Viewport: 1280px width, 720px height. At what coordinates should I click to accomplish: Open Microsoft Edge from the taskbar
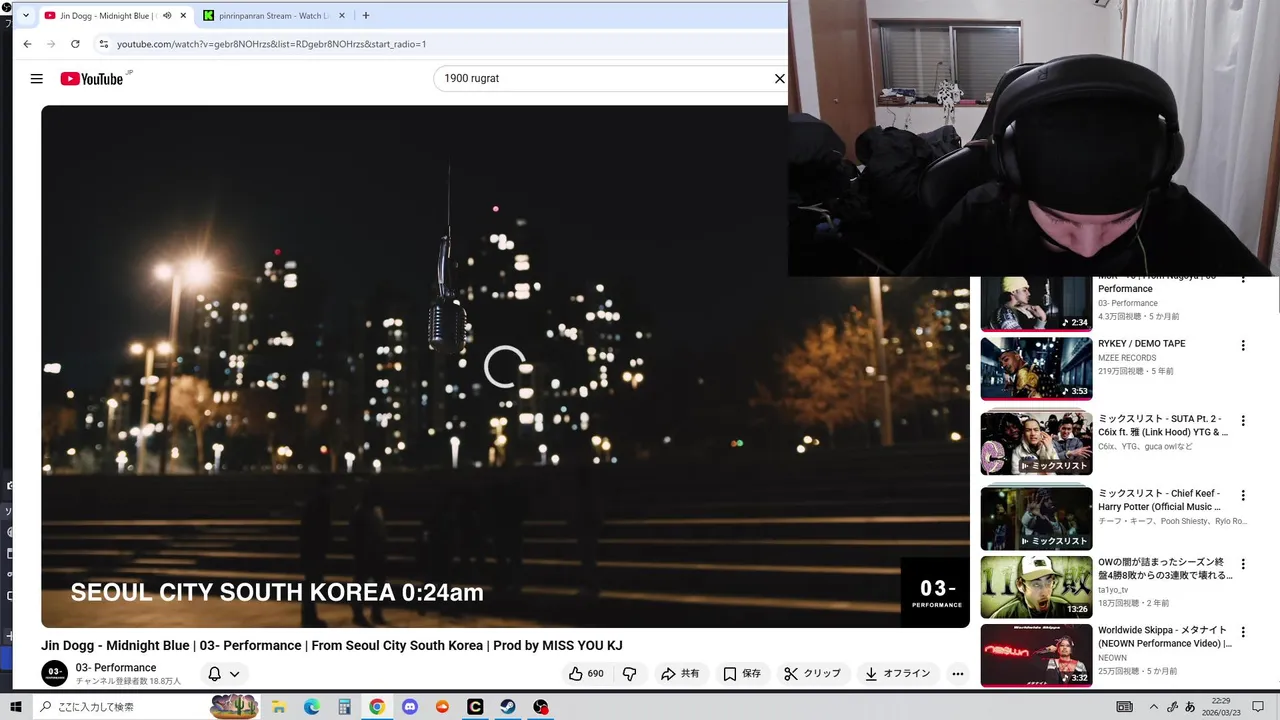[312, 707]
